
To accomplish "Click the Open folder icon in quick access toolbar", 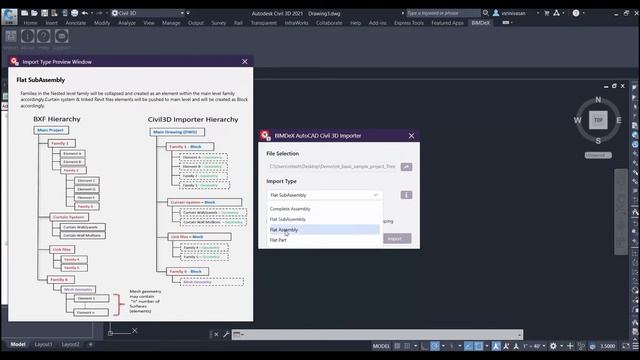I will coord(34,13).
